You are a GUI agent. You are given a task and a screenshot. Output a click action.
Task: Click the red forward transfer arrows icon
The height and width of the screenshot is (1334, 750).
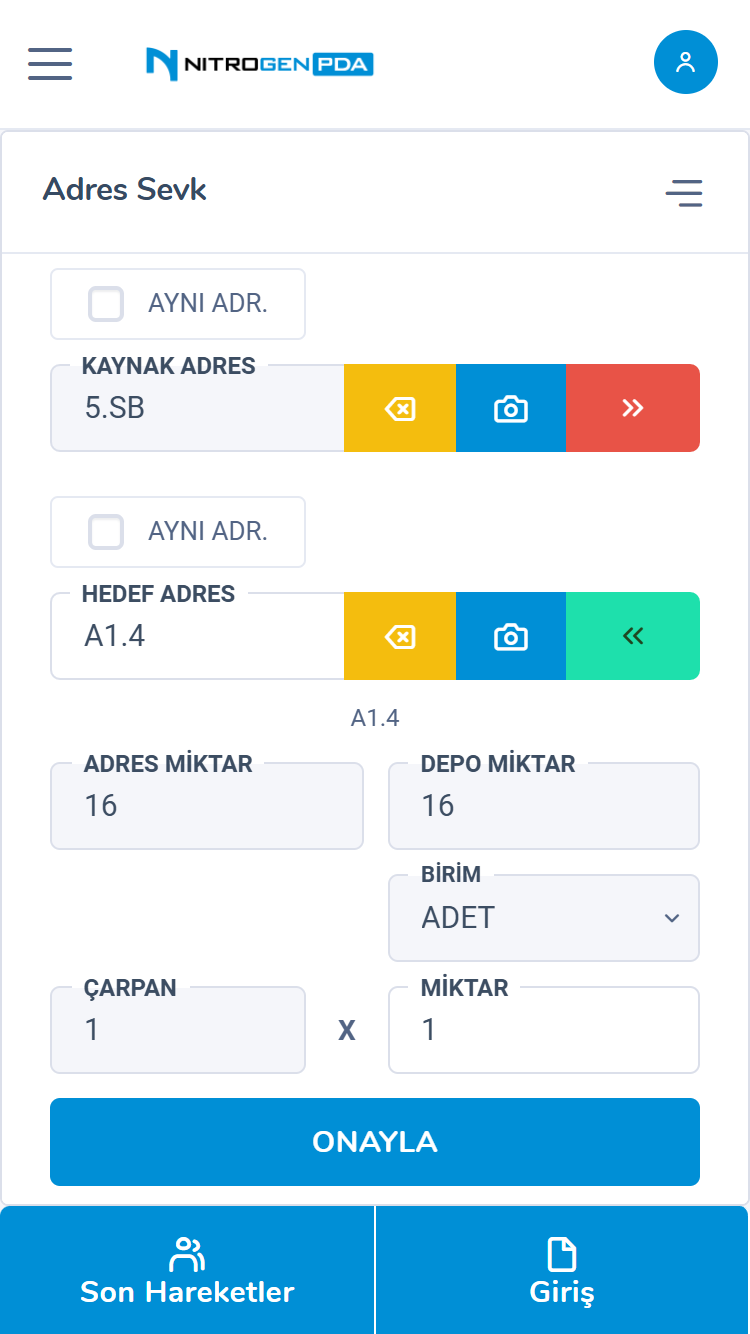(633, 408)
